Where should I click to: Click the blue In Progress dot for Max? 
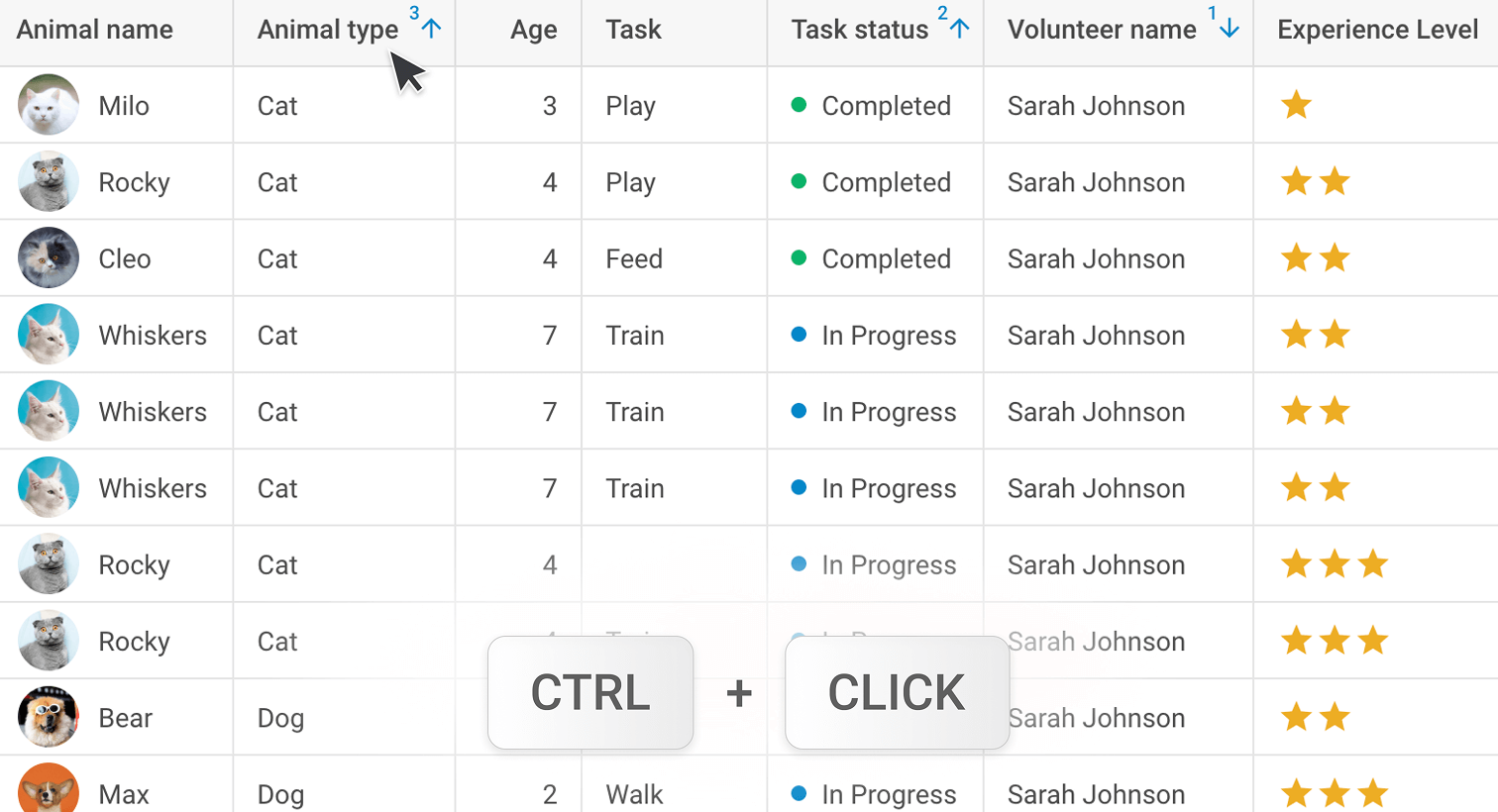point(799,793)
